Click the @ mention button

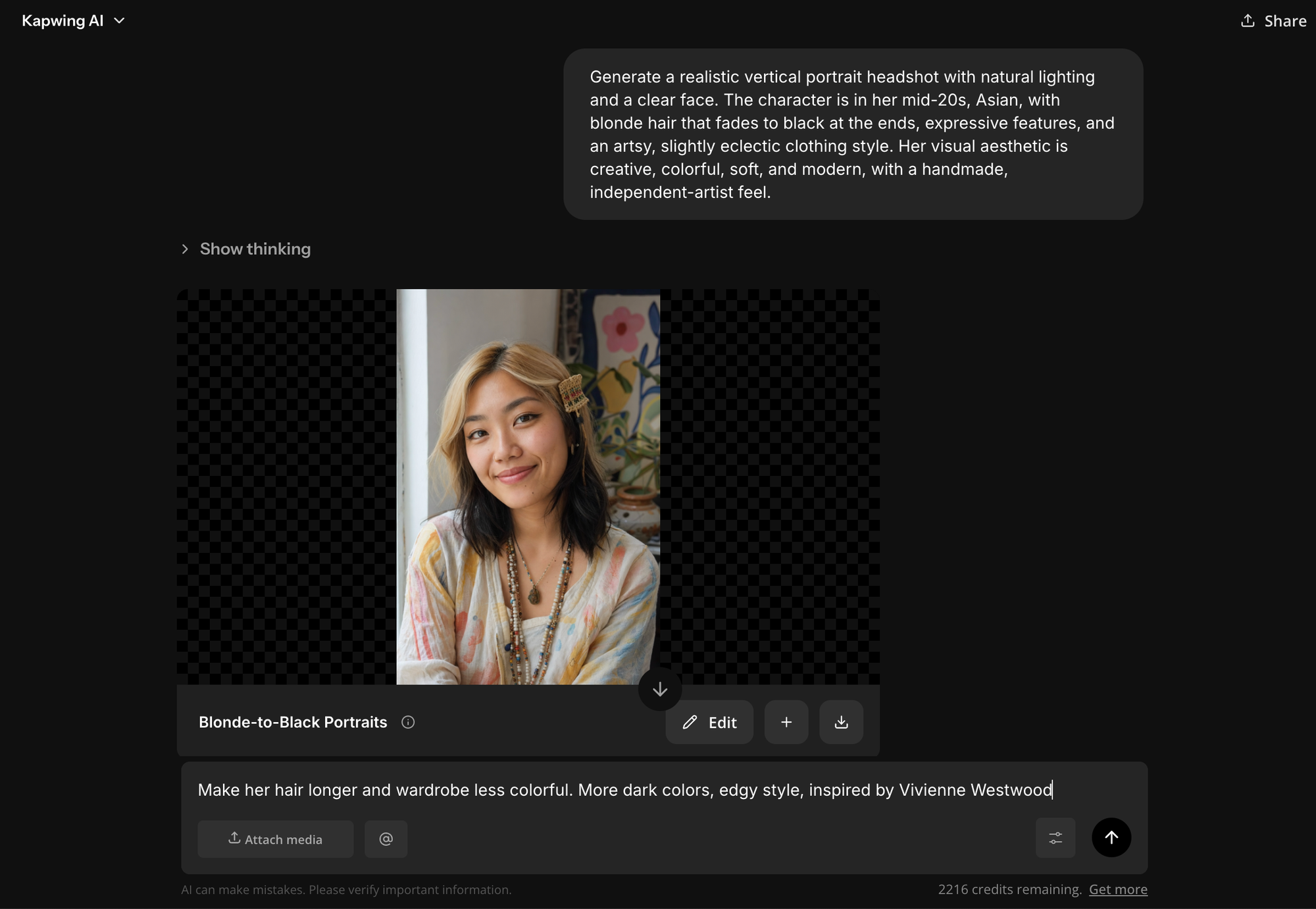[386, 839]
